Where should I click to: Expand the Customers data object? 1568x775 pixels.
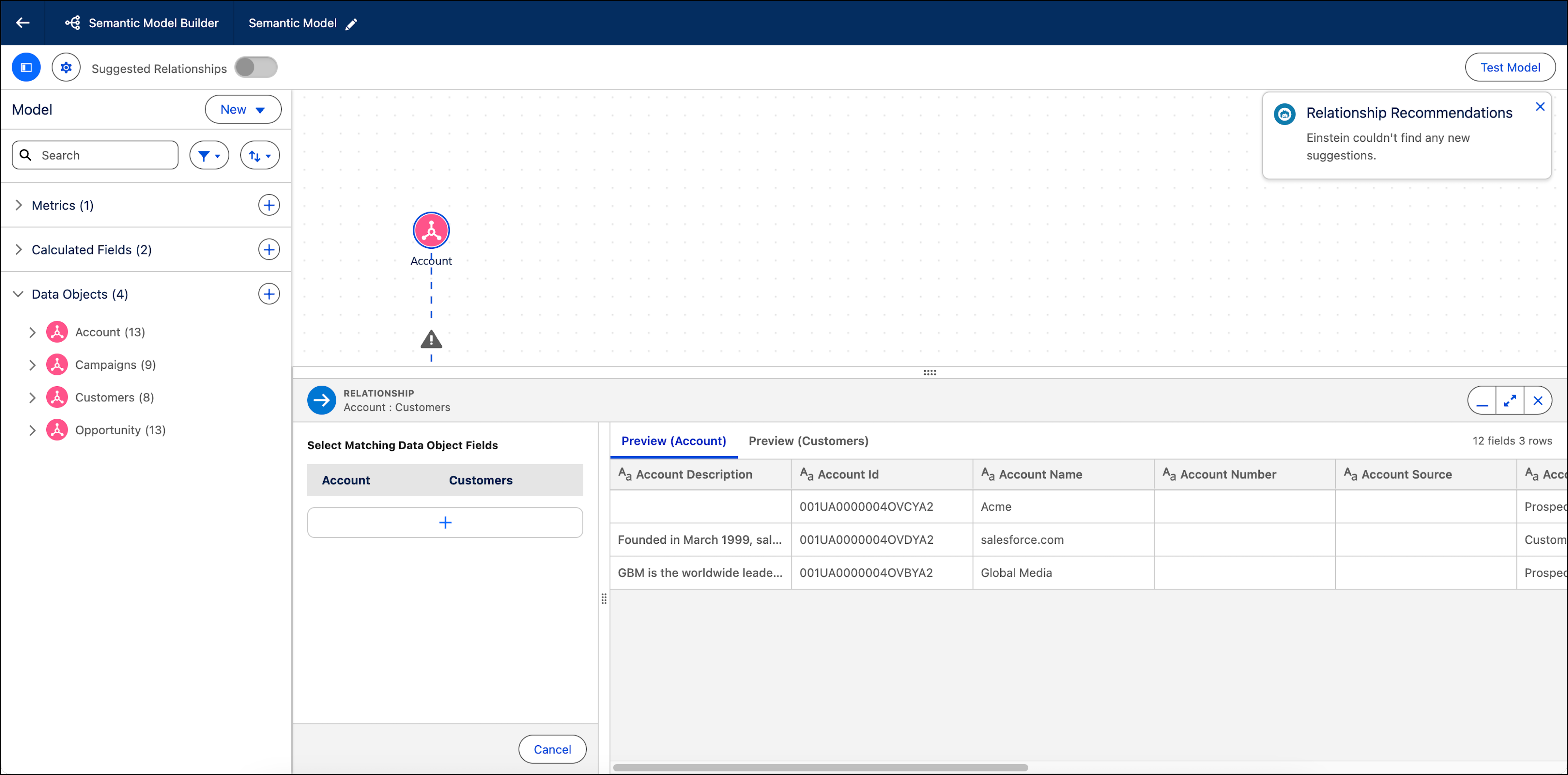click(32, 397)
